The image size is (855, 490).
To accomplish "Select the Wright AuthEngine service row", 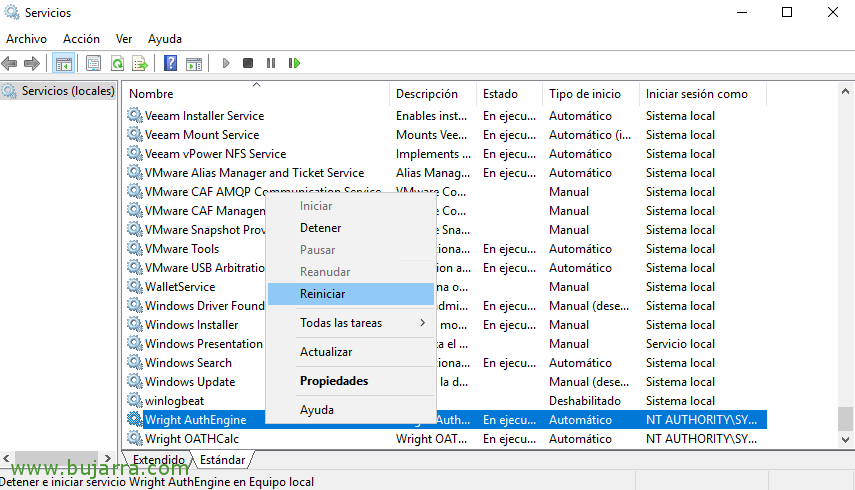I will (x=445, y=420).
